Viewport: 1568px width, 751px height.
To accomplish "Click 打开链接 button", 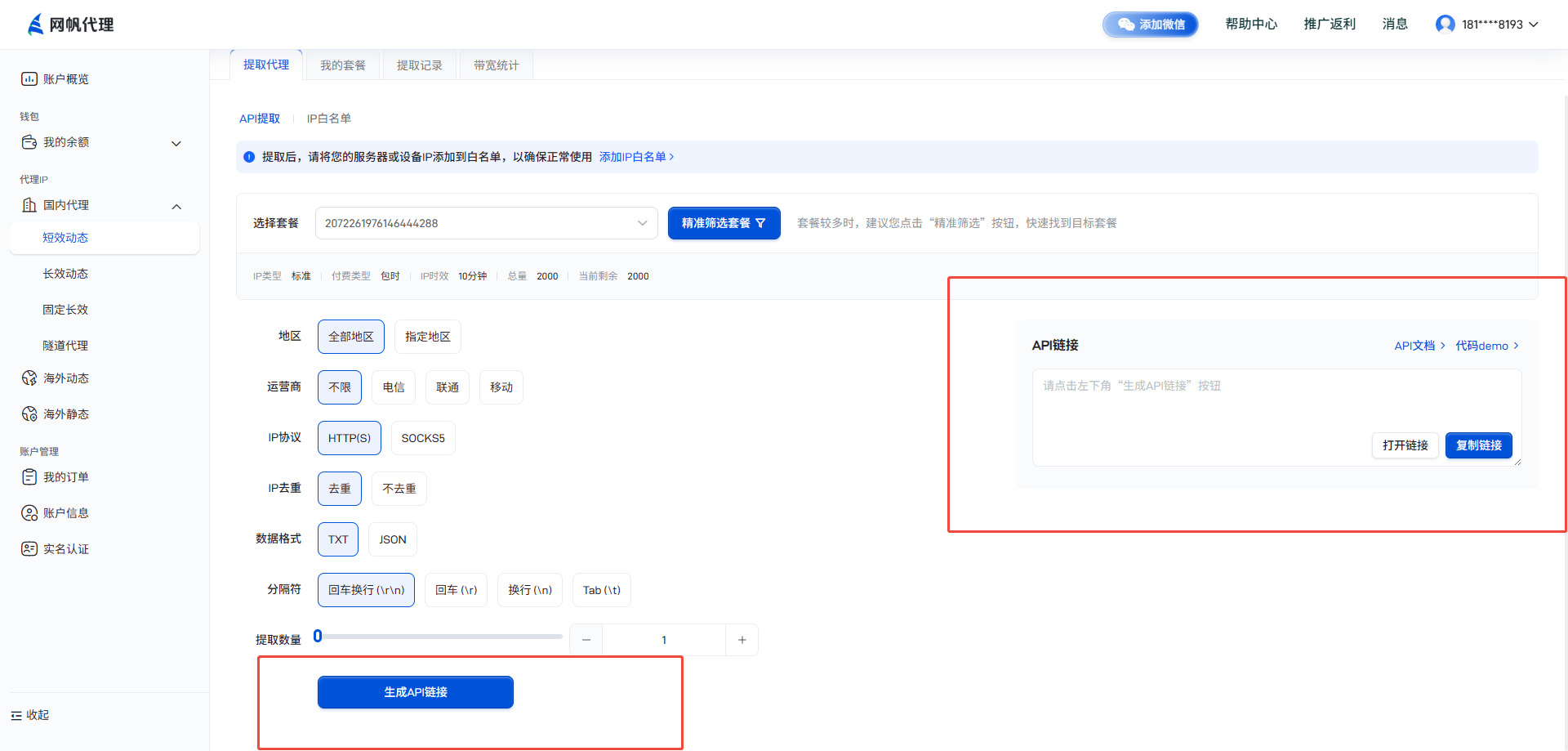I will pyautogui.click(x=1405, y=445).
